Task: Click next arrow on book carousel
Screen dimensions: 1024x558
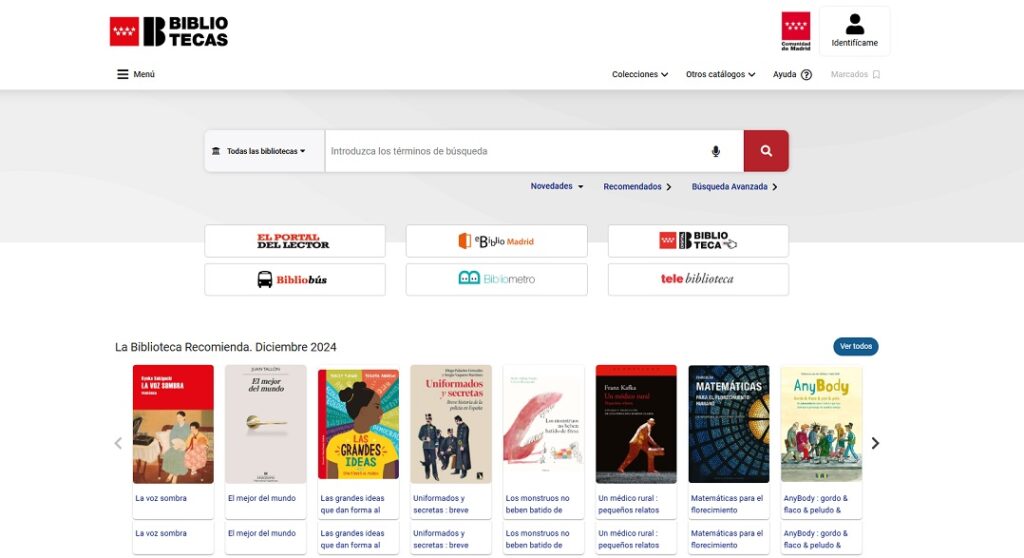Action: [875, 443]
